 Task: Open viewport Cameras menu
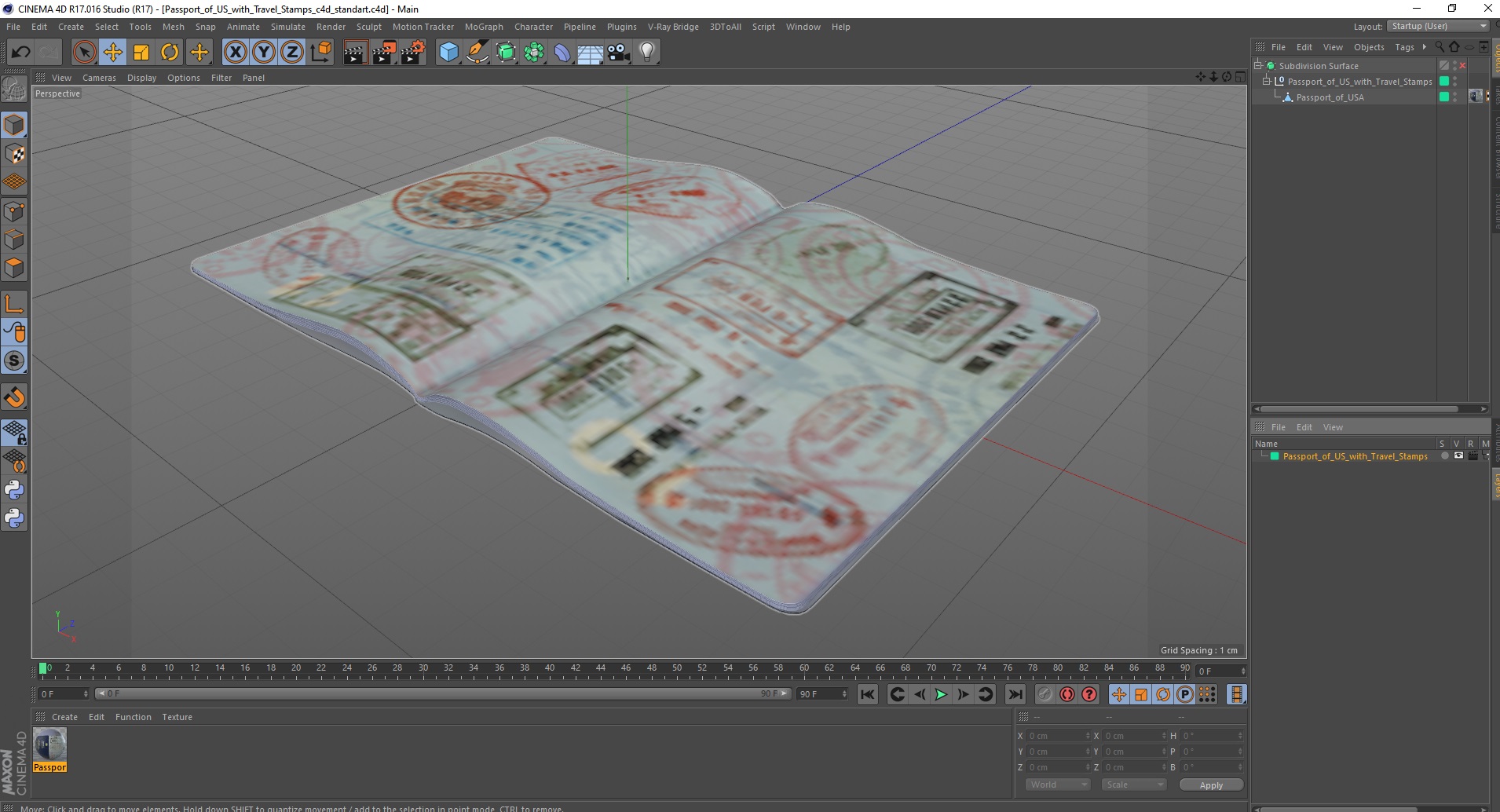click(x=99, y=78)
